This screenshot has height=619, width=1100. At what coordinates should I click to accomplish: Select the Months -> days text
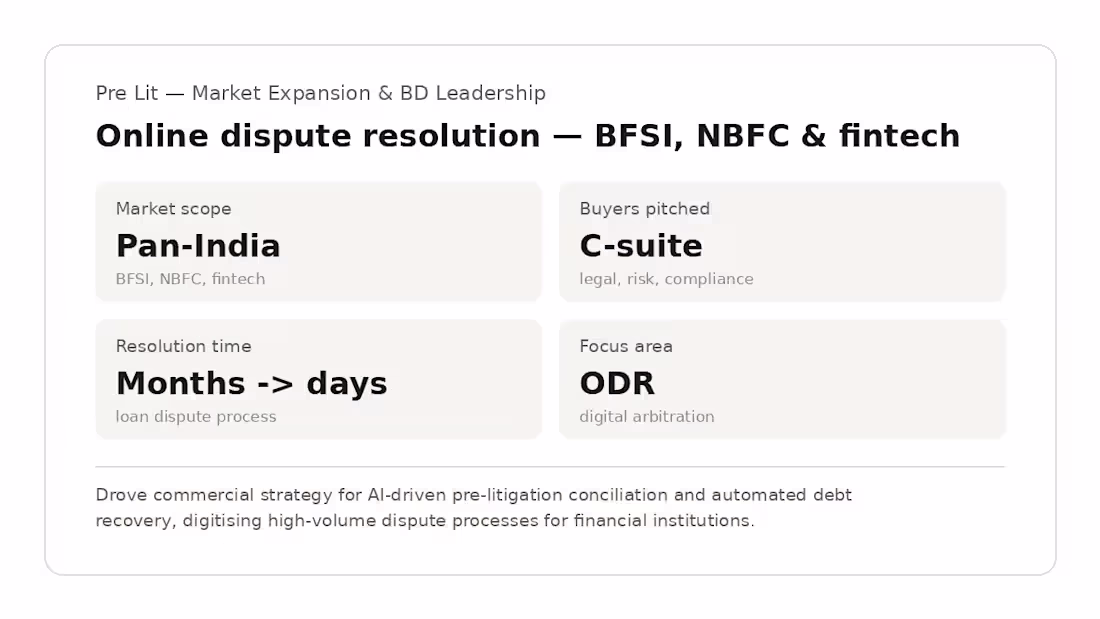[251, 383]
